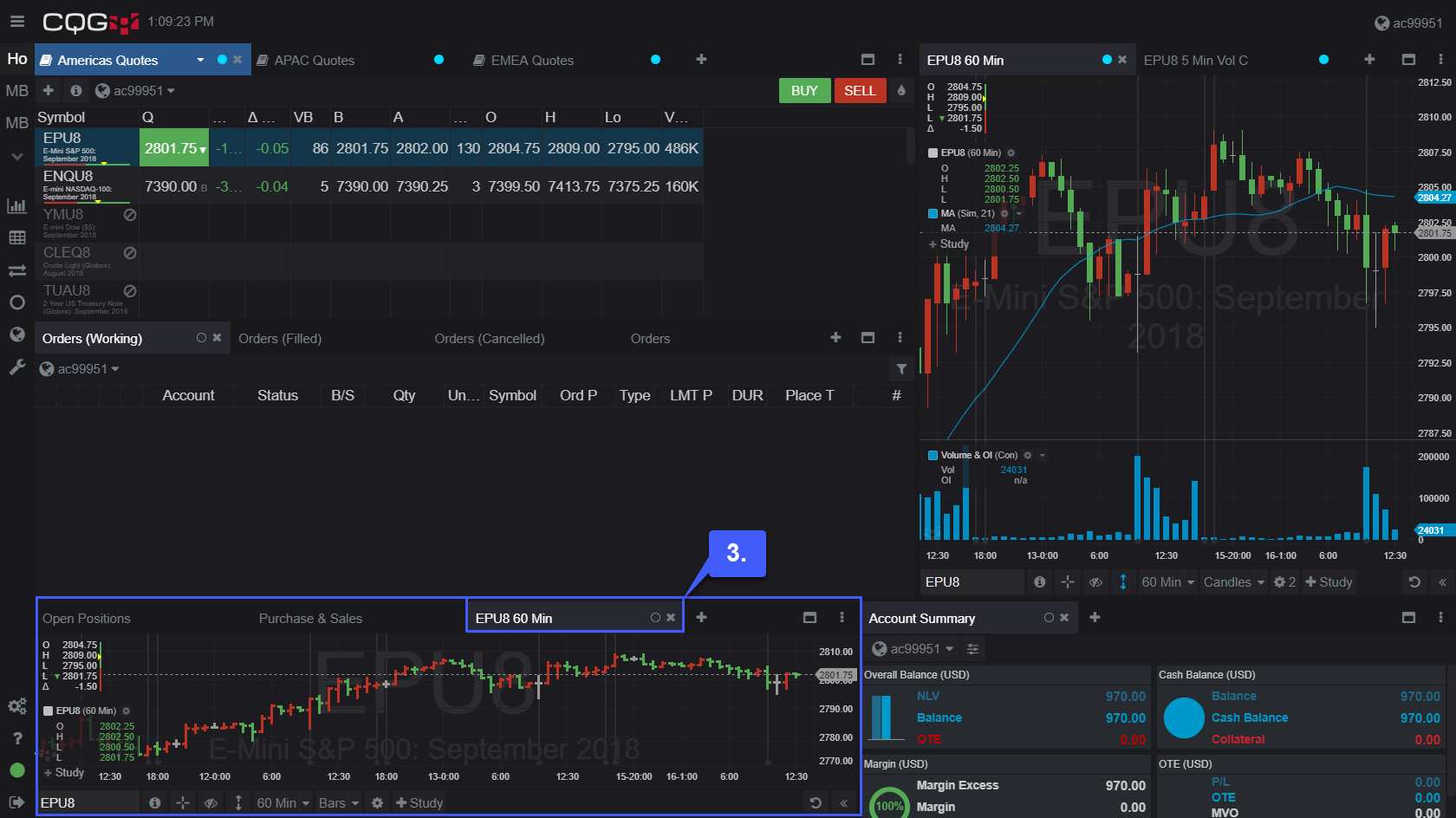Screen dimensions: 1456x818
Task: Open the Bars chart type dropdown on bottom chart
Action: pos(339,803)
